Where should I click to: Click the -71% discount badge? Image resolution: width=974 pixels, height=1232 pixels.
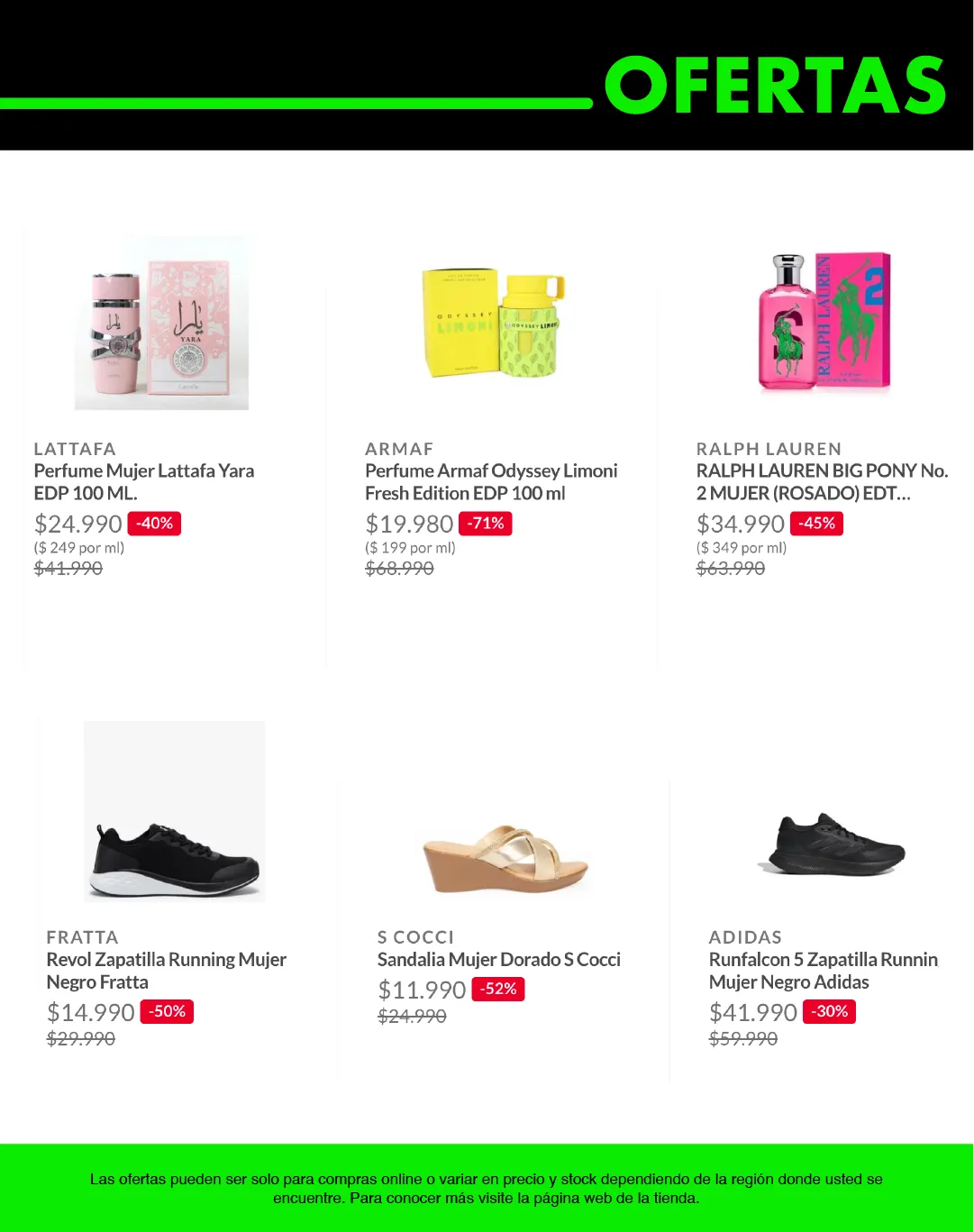(x=486, y=524)
